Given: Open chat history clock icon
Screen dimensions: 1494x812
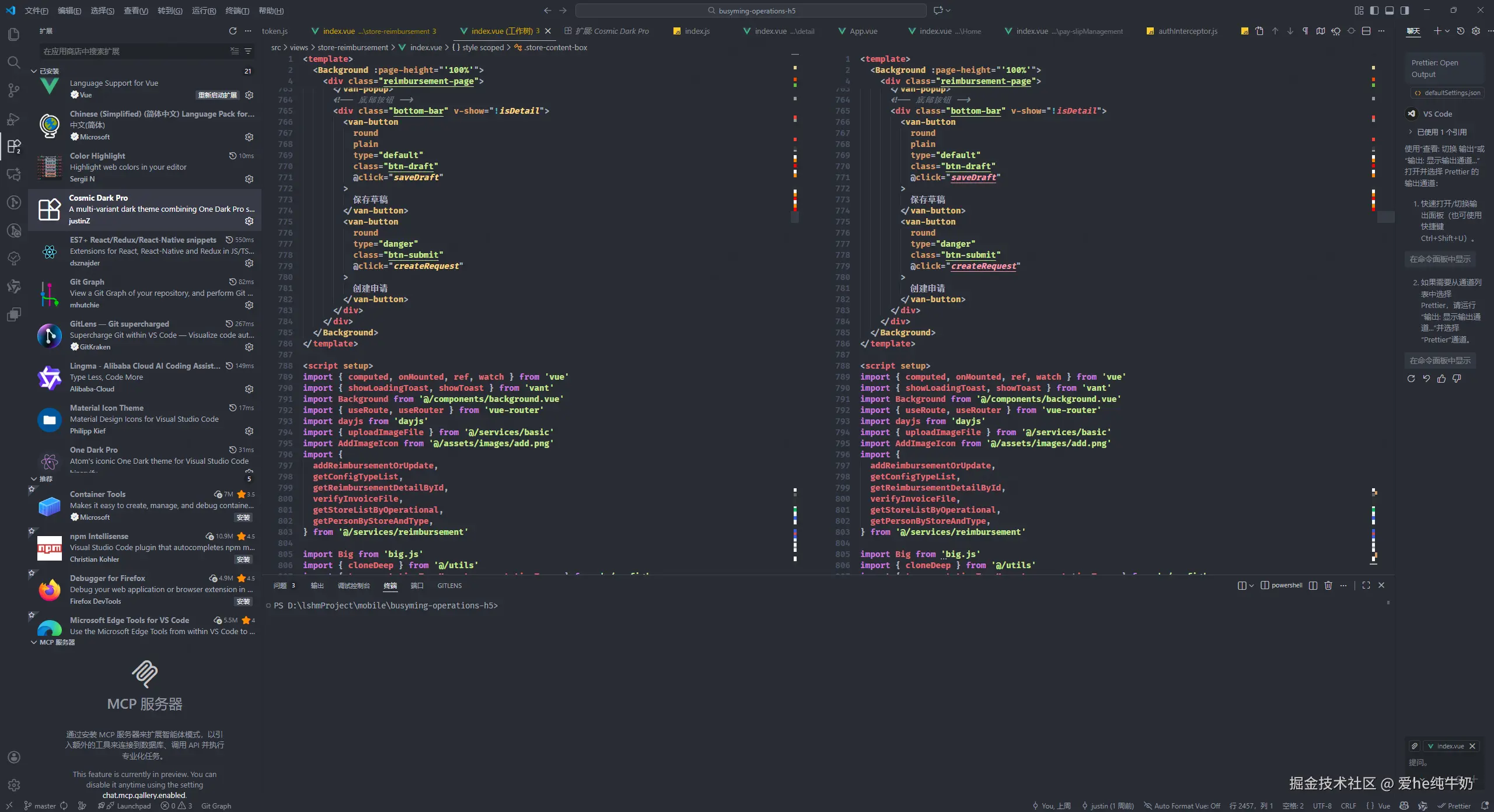Looking at the screenshot, I should pyautogui.click(x=1461, y=31).
